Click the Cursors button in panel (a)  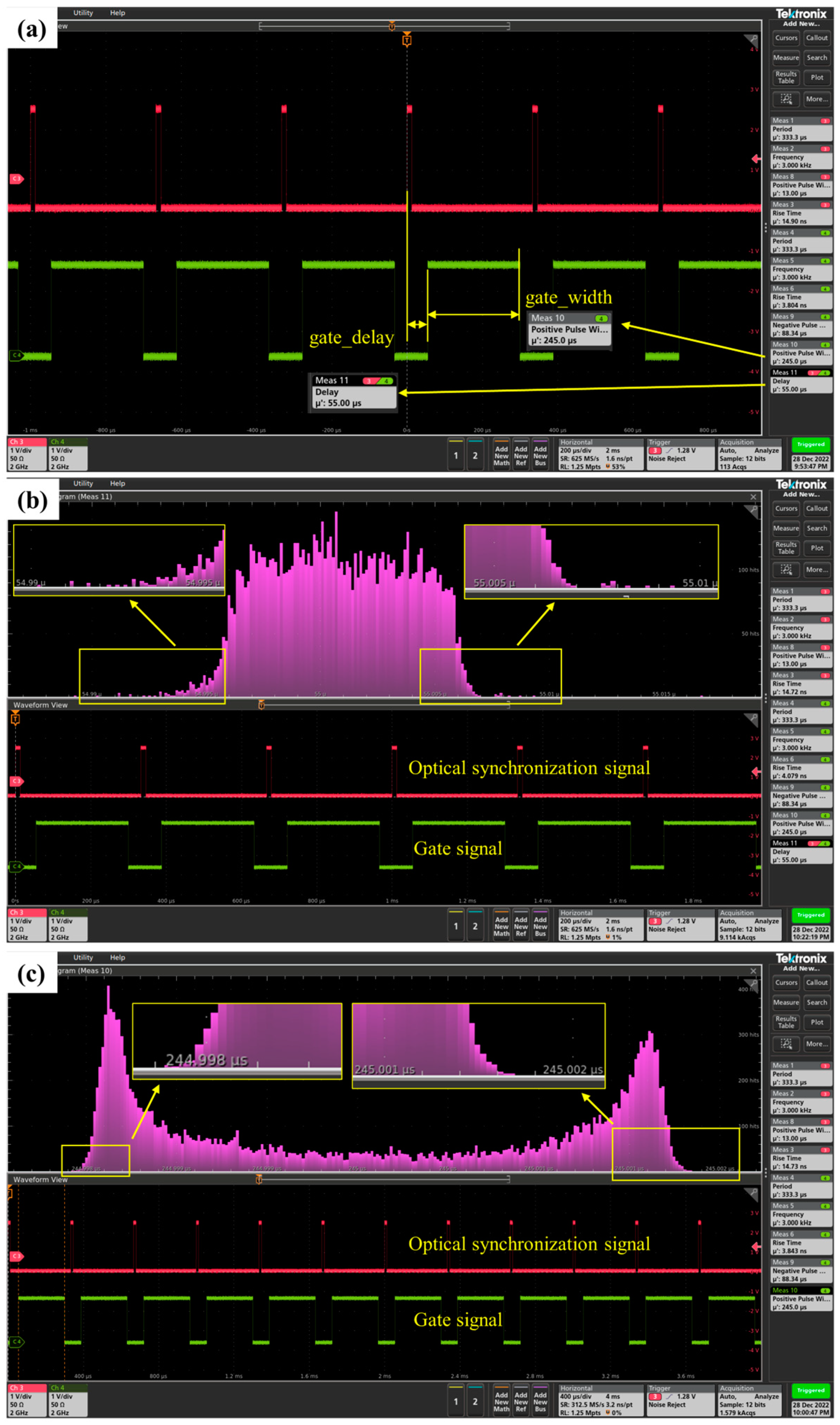786,38
